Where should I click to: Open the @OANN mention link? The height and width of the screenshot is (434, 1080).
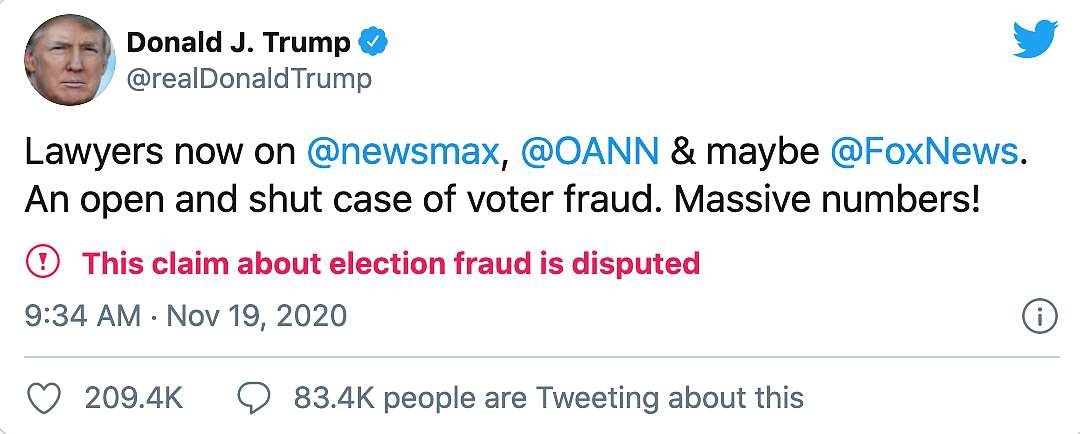click(590, 152)
